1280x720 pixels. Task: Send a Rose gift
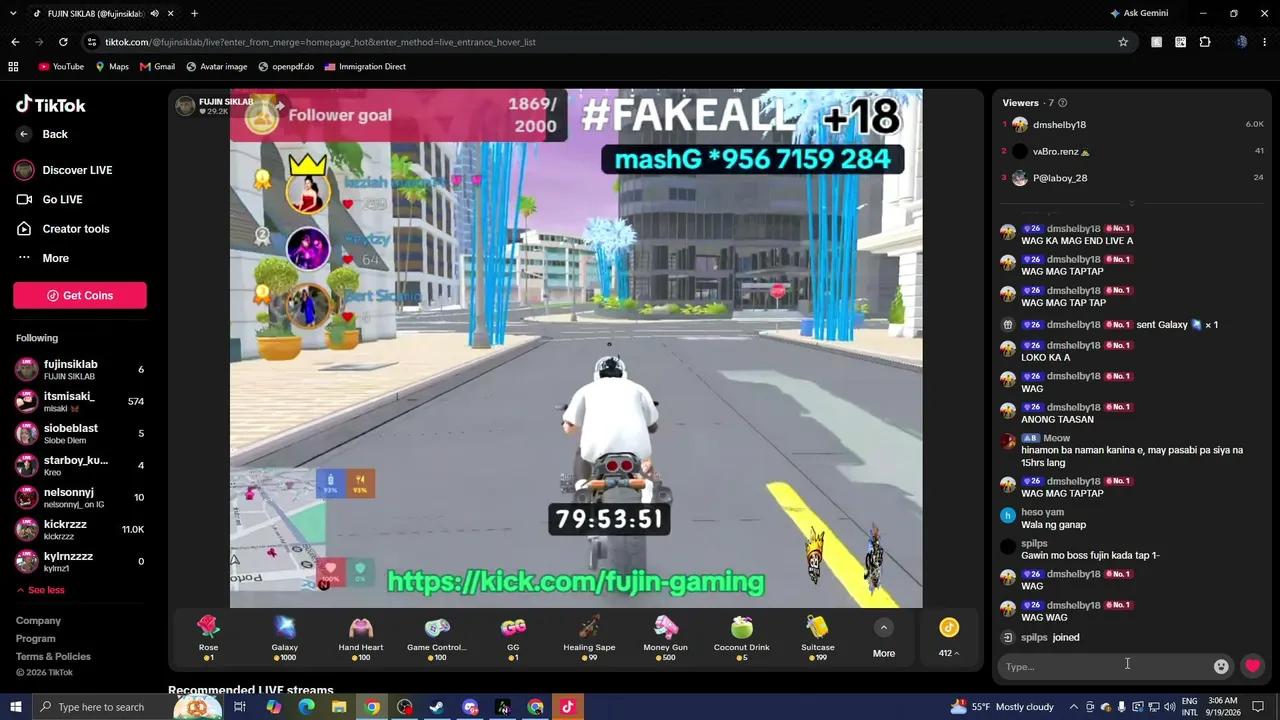coord(208,637)
